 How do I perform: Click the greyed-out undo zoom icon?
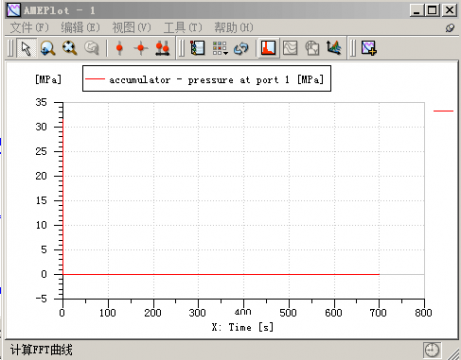tap(91, 48)
